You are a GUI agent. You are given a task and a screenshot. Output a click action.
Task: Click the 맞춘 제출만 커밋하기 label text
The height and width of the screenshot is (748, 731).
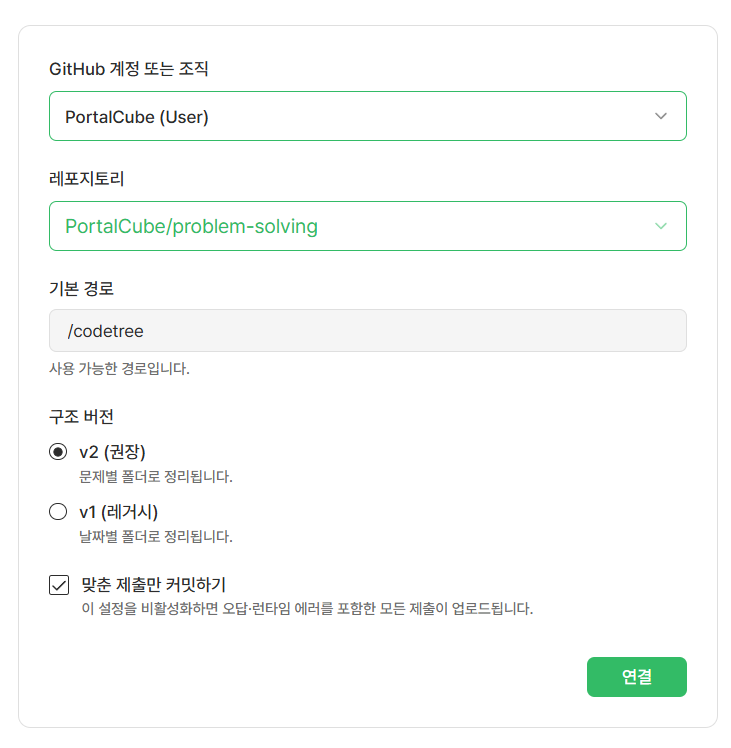(x=153, y=584)
